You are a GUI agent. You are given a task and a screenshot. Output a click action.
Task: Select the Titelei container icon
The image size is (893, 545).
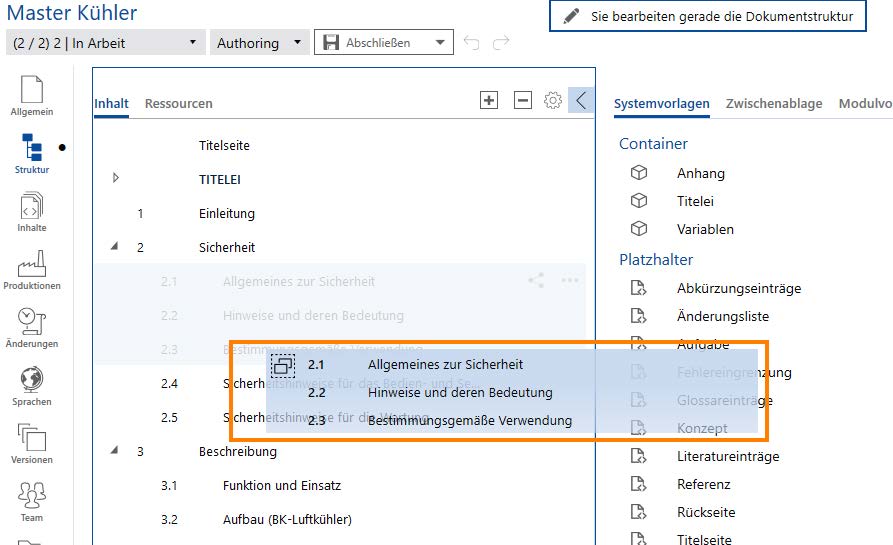(639, 200)
